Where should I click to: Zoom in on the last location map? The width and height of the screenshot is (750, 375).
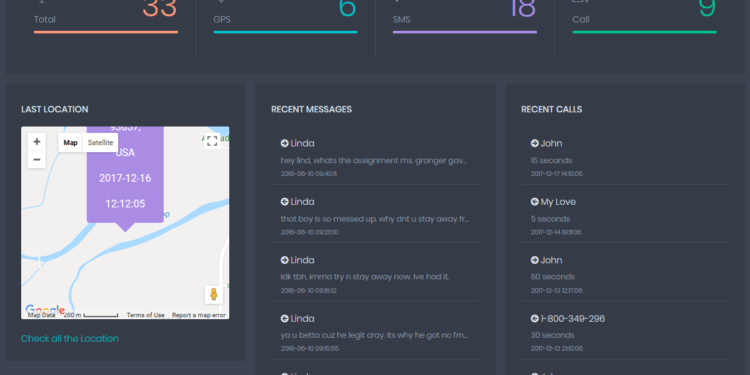pos(37,142)
